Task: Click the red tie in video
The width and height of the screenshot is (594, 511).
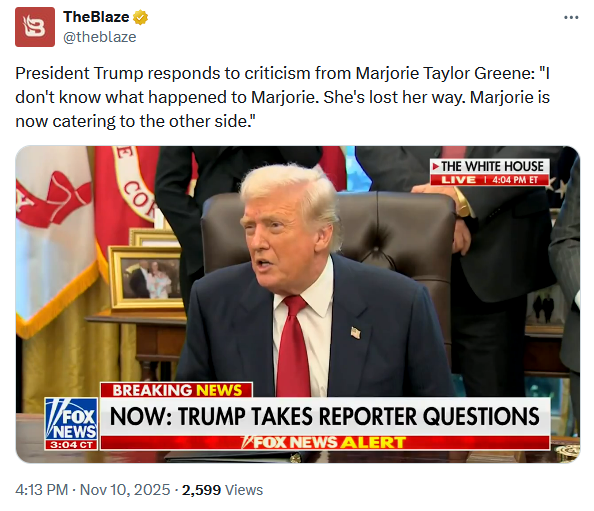Action: (293, 347)
